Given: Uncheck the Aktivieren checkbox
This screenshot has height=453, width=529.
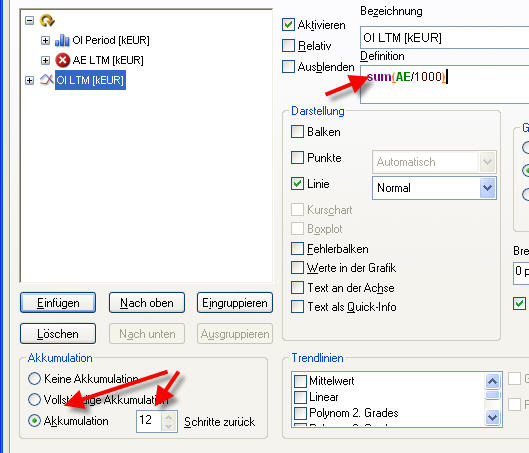Looking at the screenshot, I should 288,25.
